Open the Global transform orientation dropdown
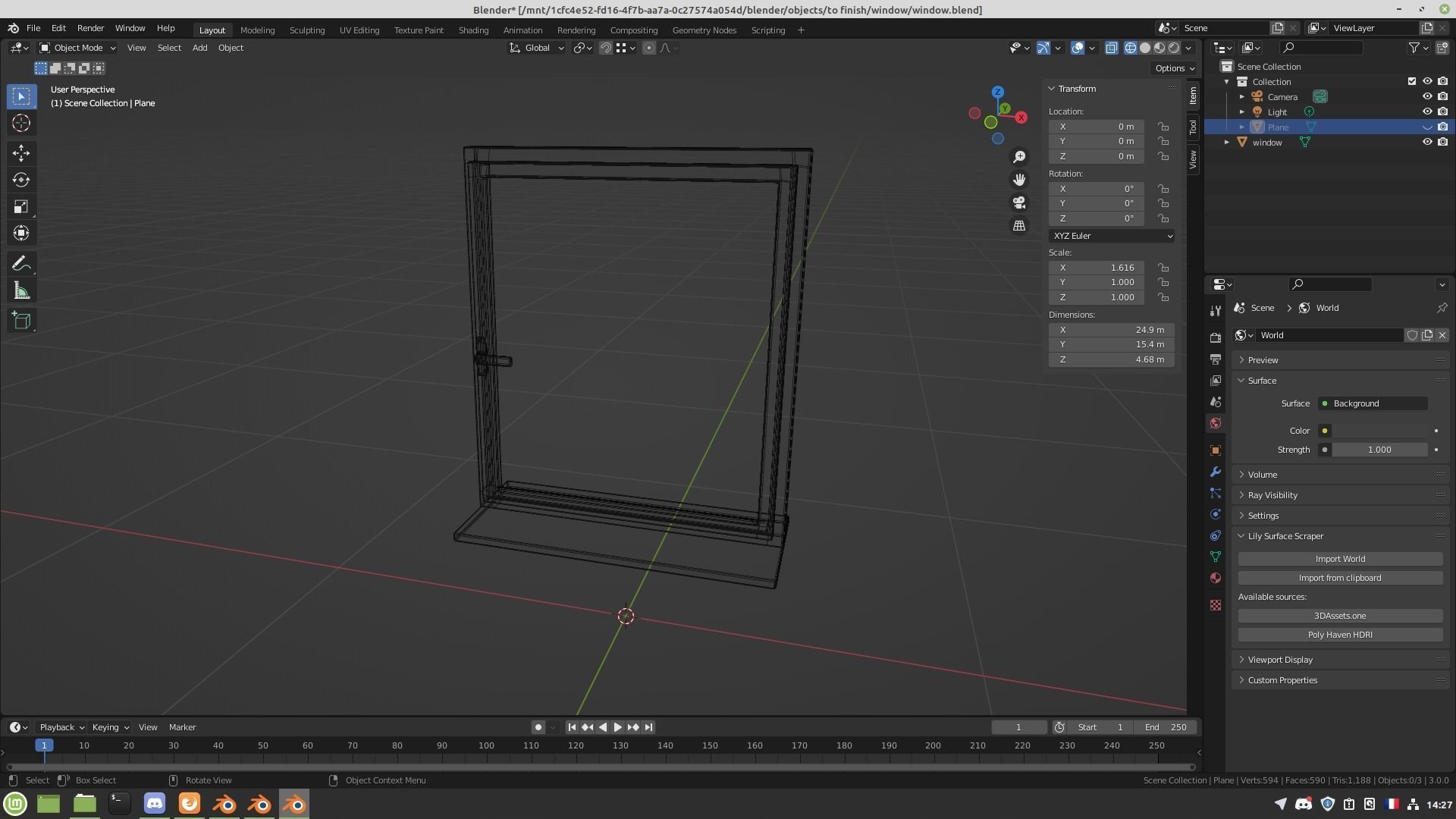Image resolution: width=1456 pixels, height=819 pixels. coord(536,48)
